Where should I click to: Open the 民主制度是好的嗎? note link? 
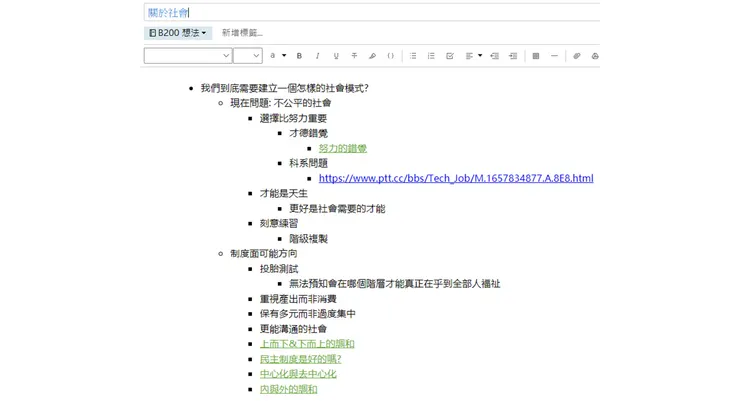point(301,359)
